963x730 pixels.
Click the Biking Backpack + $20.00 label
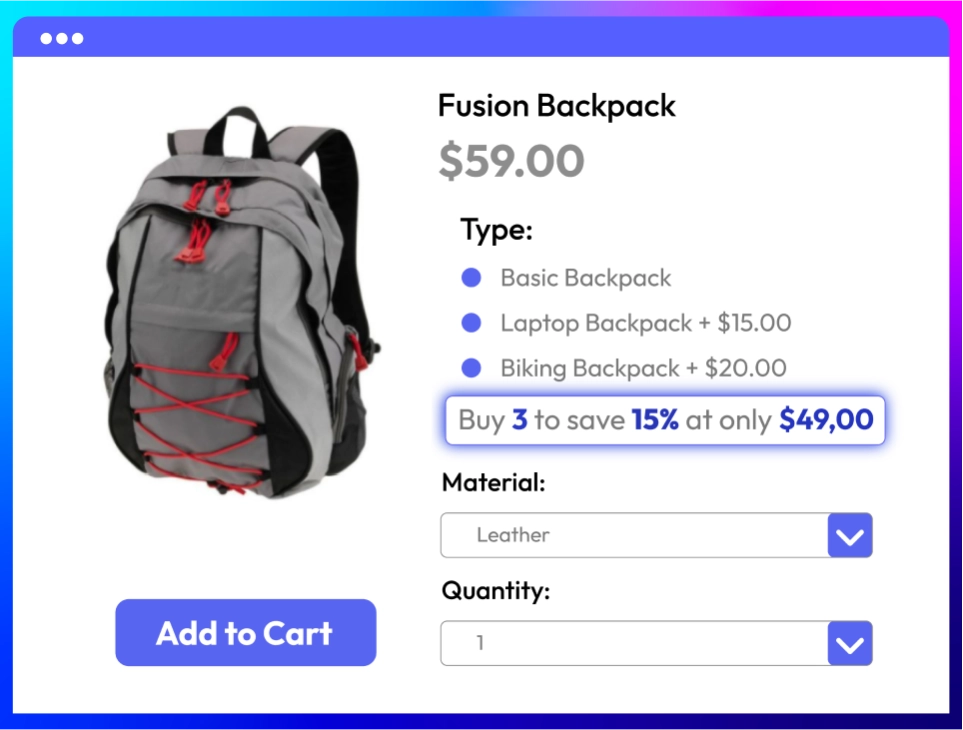pyautogui.click(x=644, y=369)
